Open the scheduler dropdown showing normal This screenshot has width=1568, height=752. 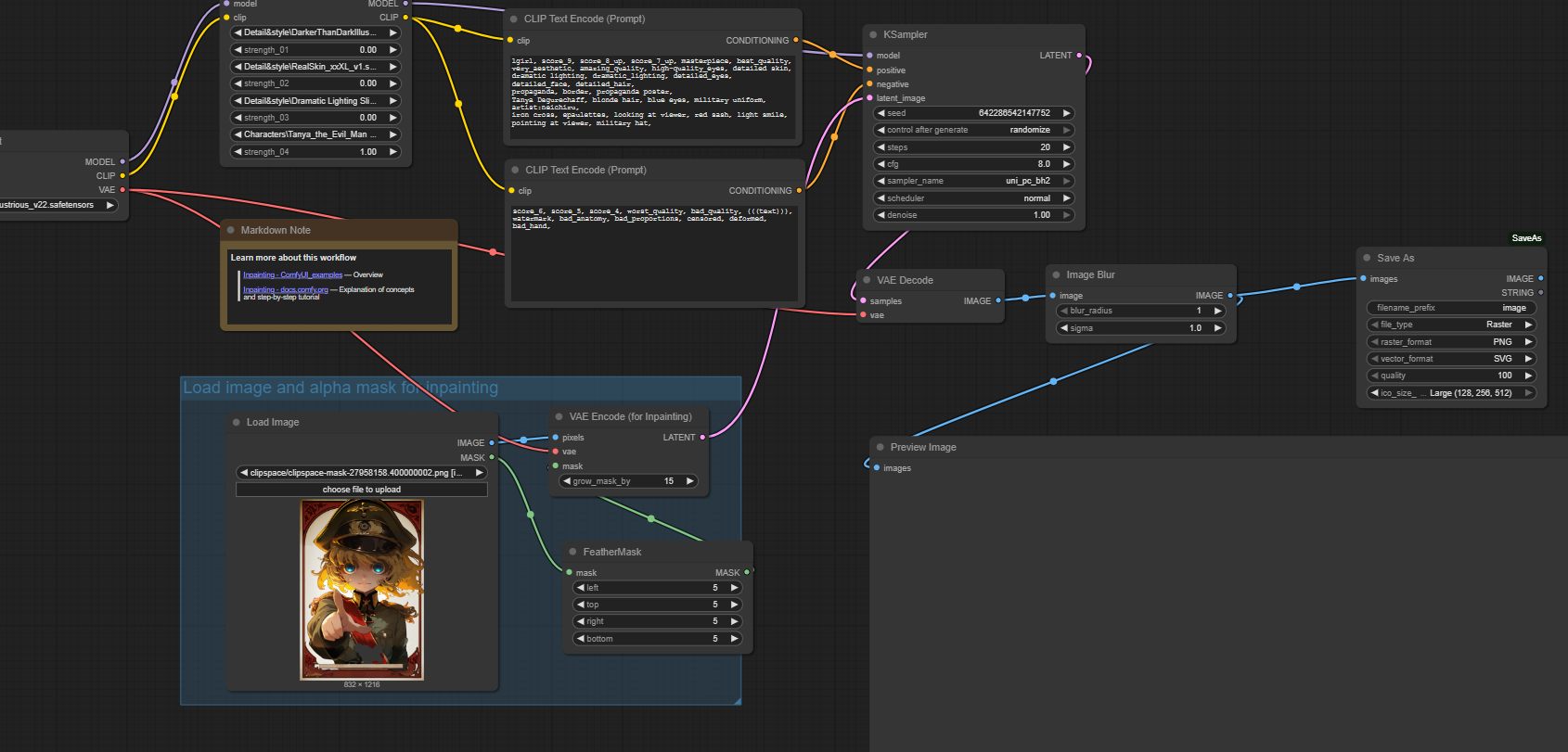973,198
